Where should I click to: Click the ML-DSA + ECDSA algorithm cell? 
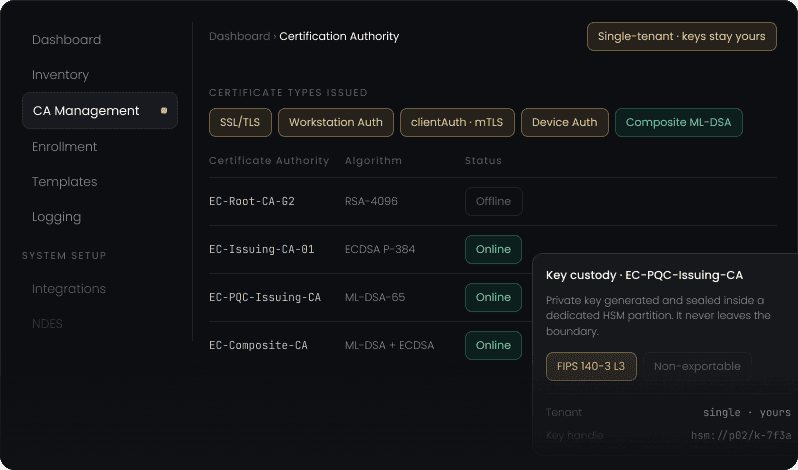390,345
